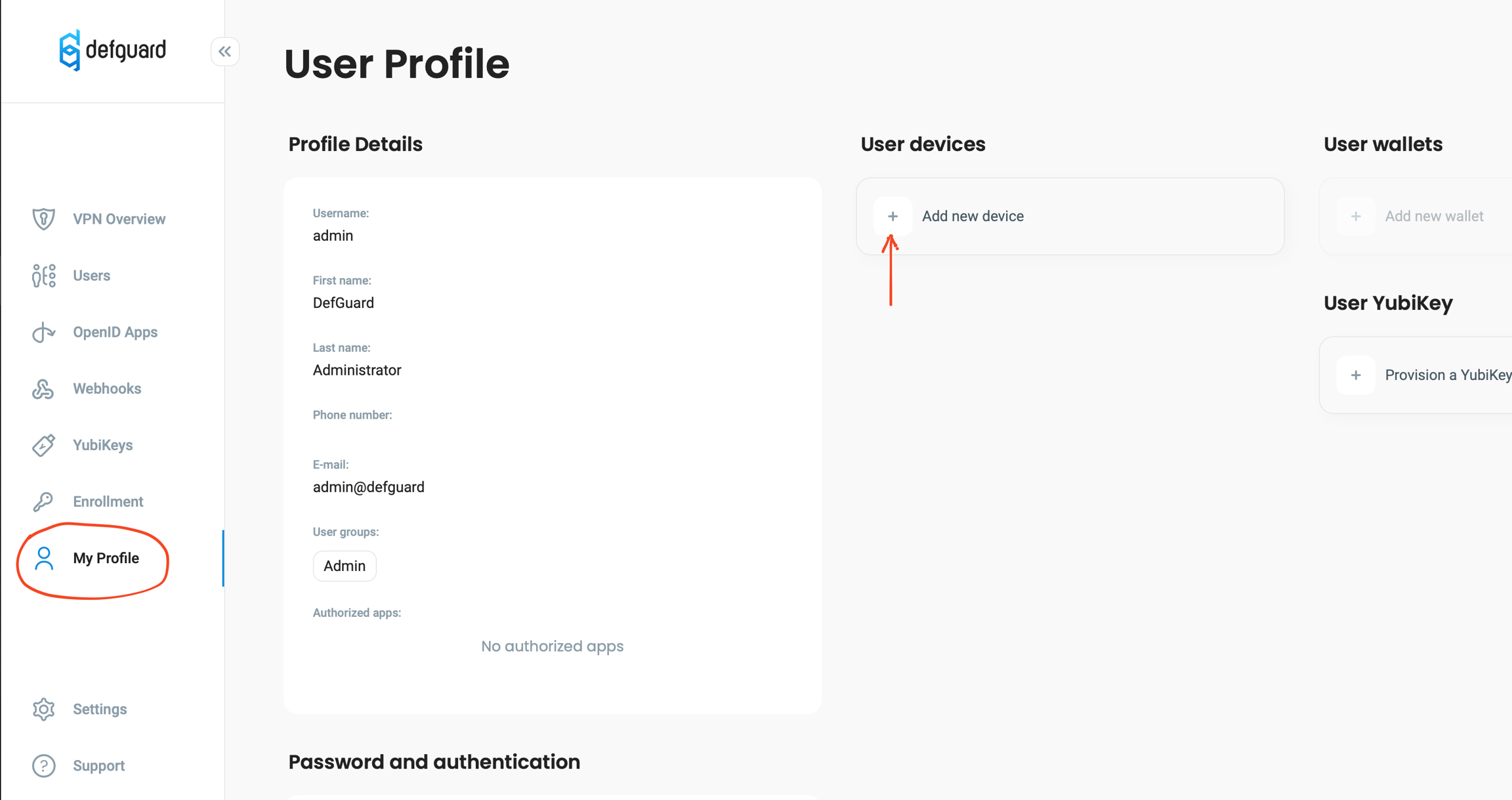The image size is (1512, 800).
Task: Open the Webhooks menu item
Action: [x=107, y=389]
